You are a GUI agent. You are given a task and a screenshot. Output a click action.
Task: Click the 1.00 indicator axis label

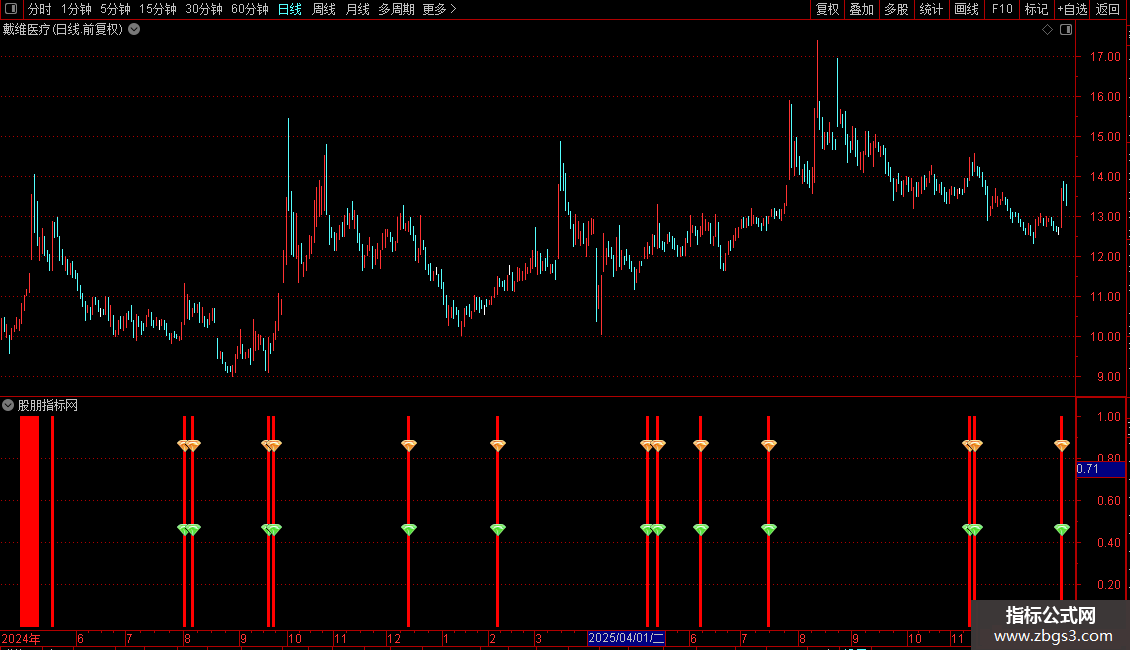pos(1108,417)
